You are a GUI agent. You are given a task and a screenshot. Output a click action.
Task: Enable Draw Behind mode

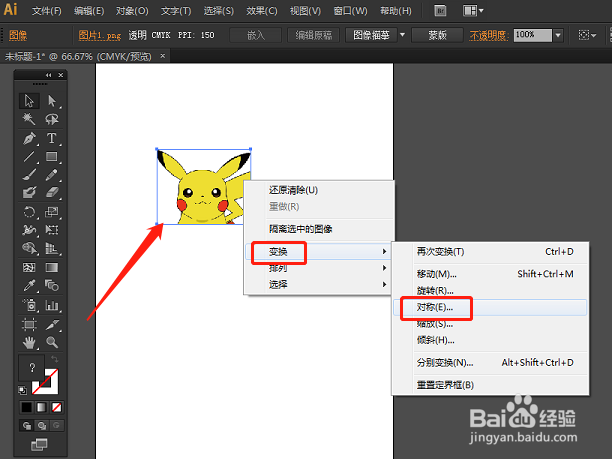[41, 425]
